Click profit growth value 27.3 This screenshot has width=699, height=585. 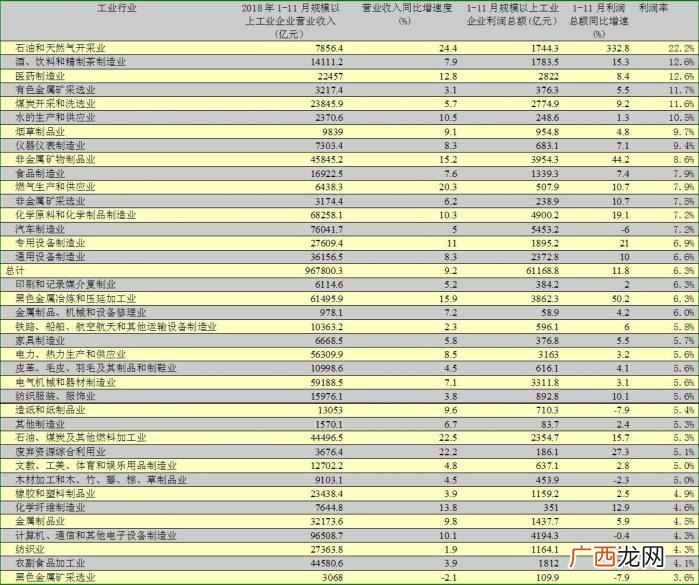click(x=620, y=452)
